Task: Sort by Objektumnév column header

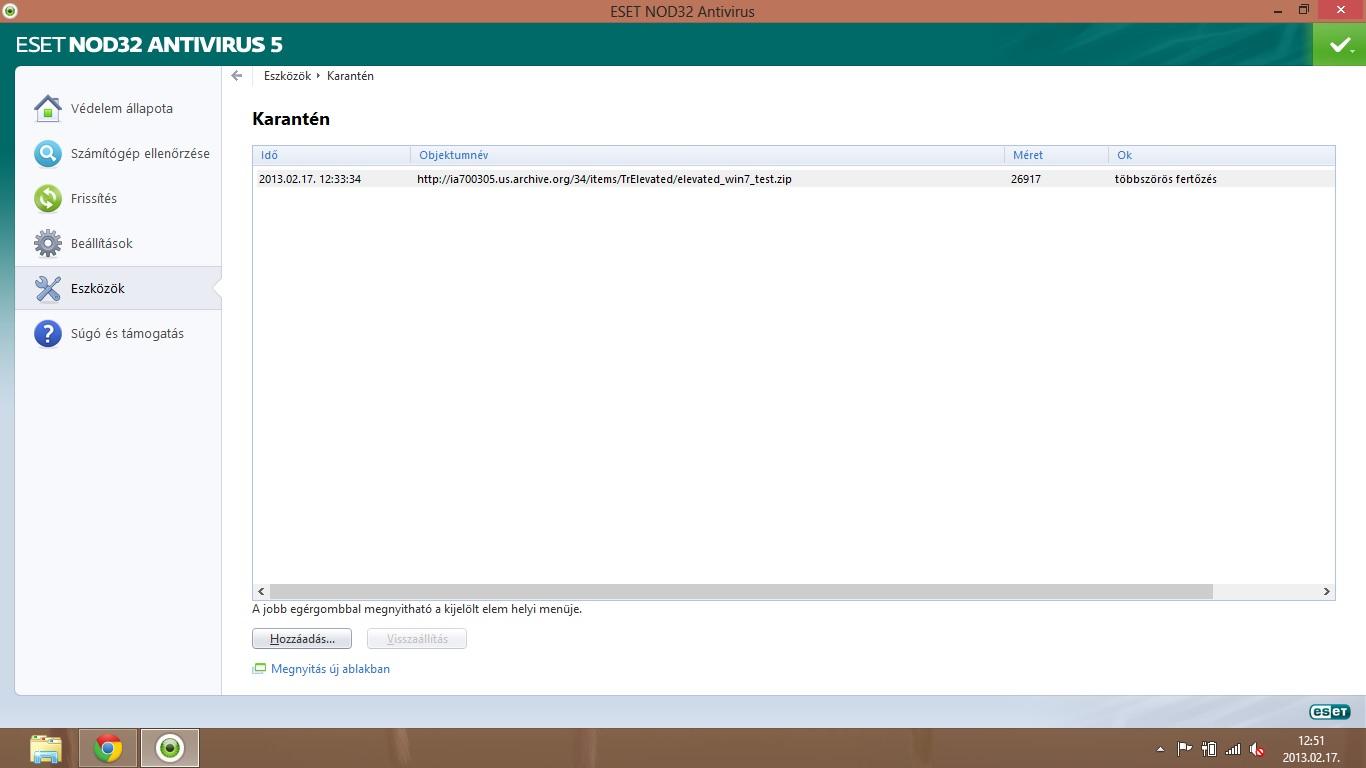Action: 708,155
